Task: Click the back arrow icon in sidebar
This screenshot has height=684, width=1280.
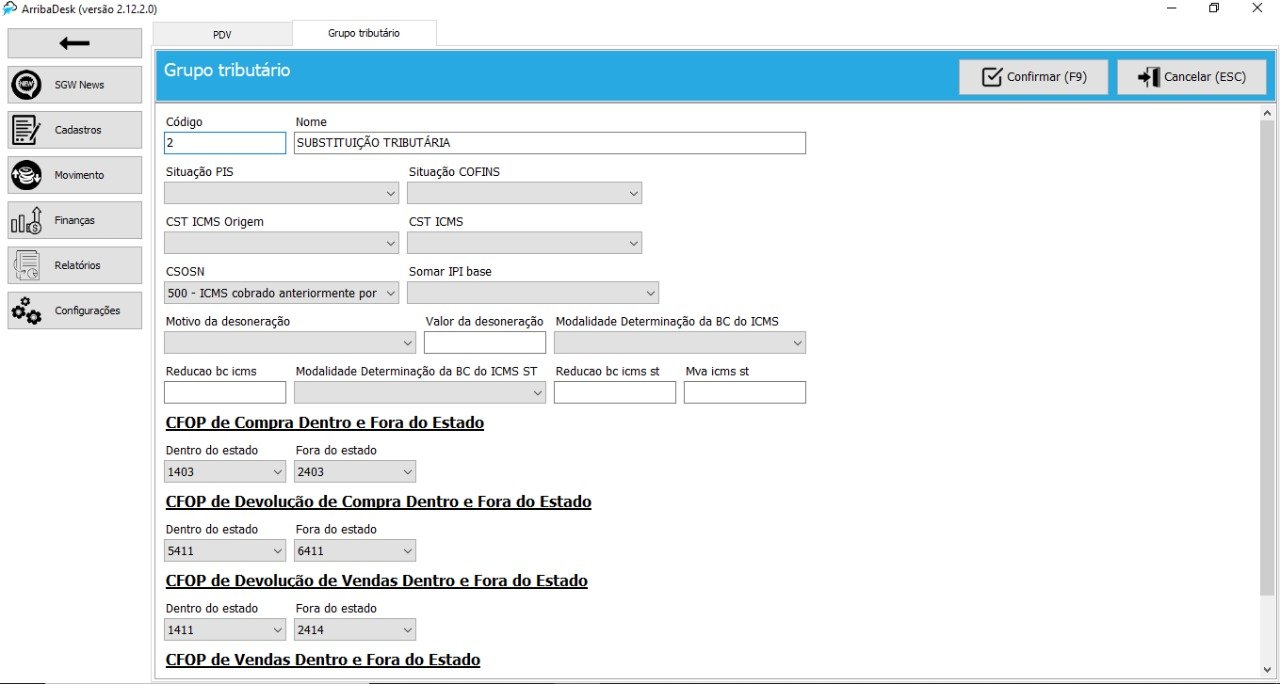Action: point(74,43)
